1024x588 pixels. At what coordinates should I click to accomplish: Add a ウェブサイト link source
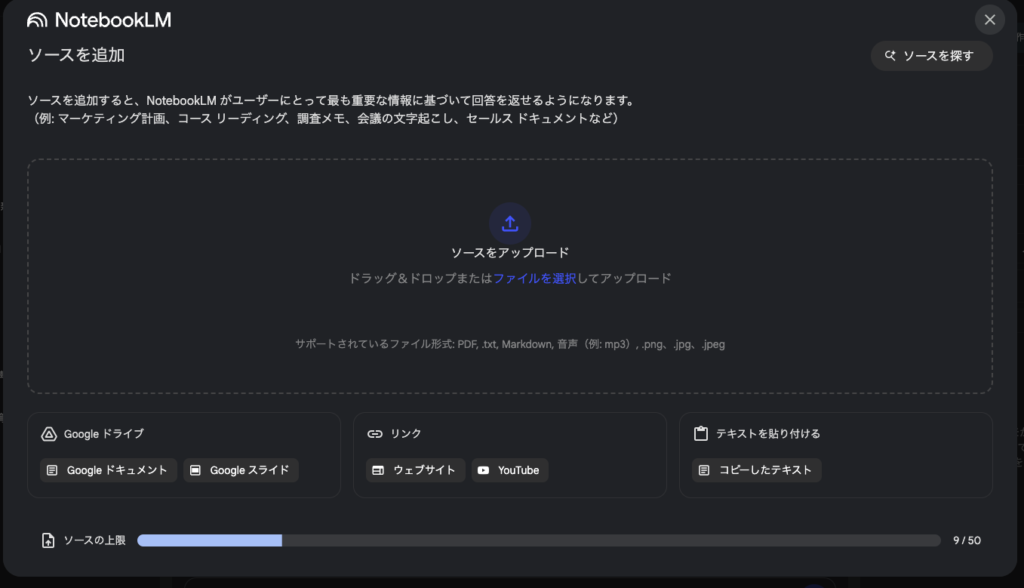point(415,470)
